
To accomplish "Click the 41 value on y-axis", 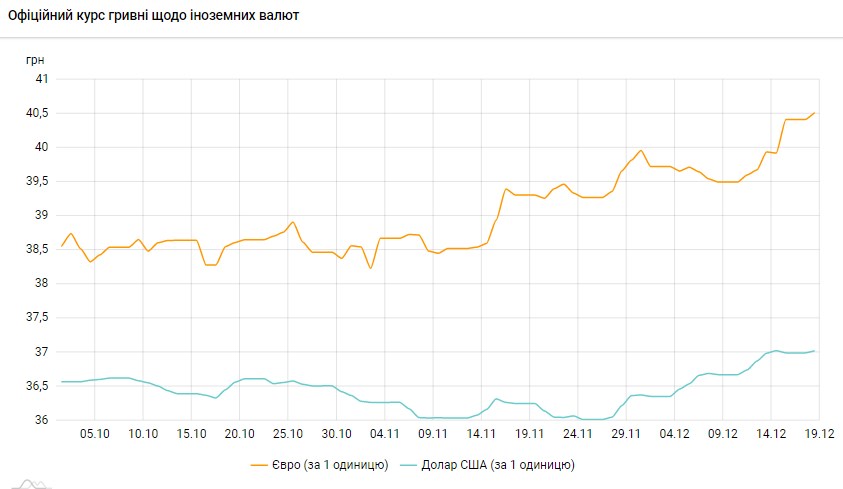I will 41,79.
